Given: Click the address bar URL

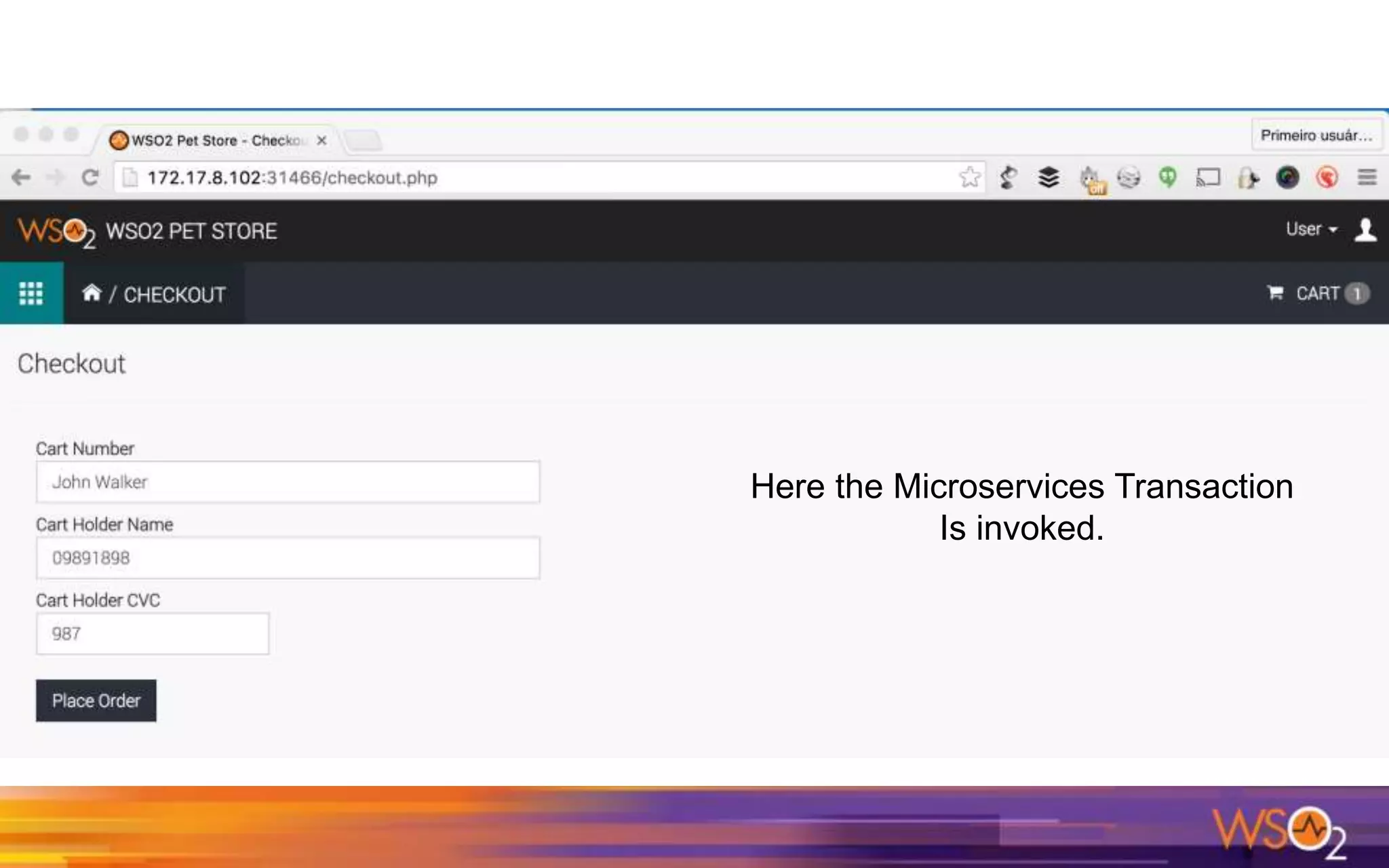Looking at the screenshot, I should 292,178.
